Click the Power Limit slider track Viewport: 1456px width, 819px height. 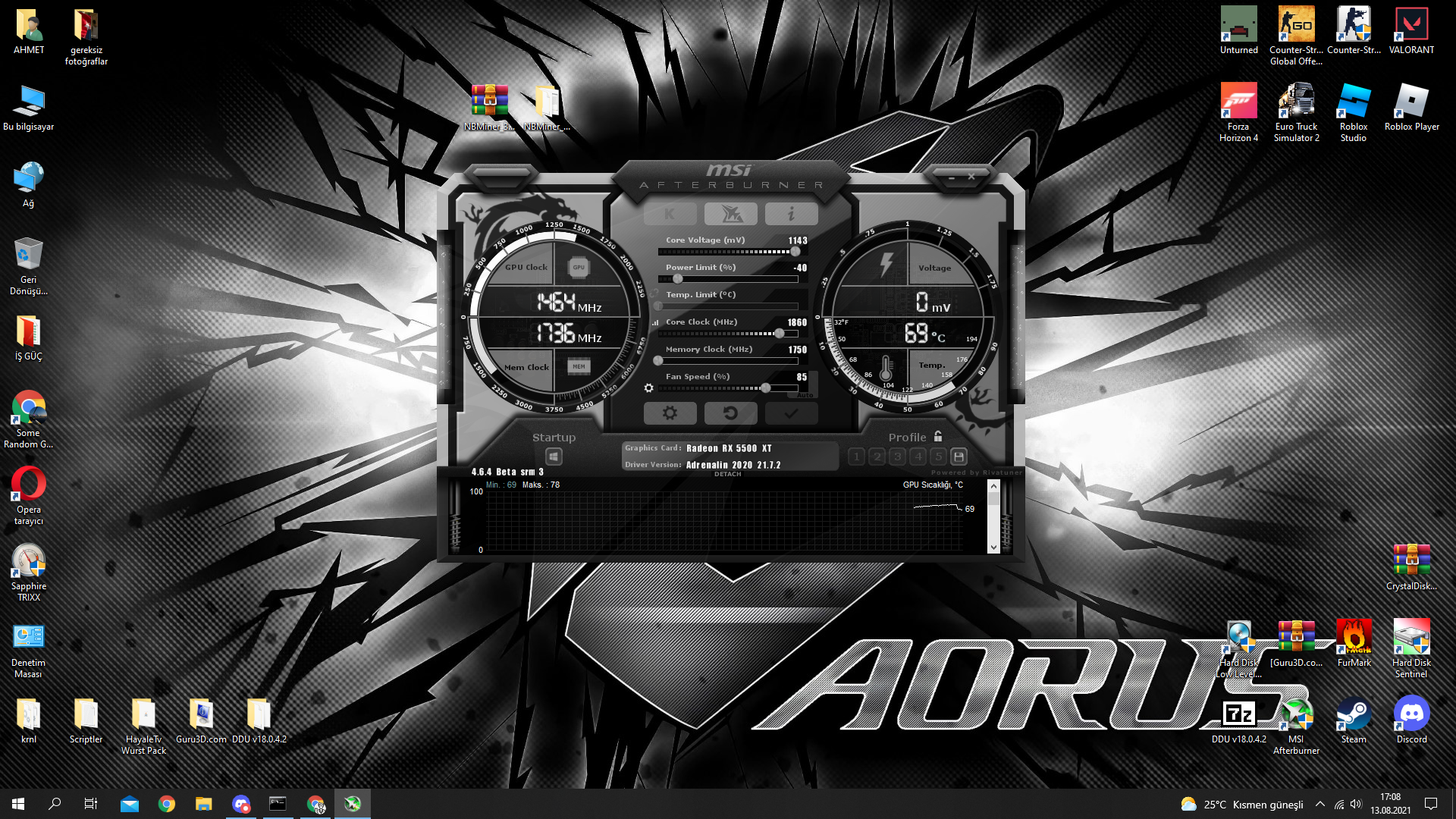728,279
